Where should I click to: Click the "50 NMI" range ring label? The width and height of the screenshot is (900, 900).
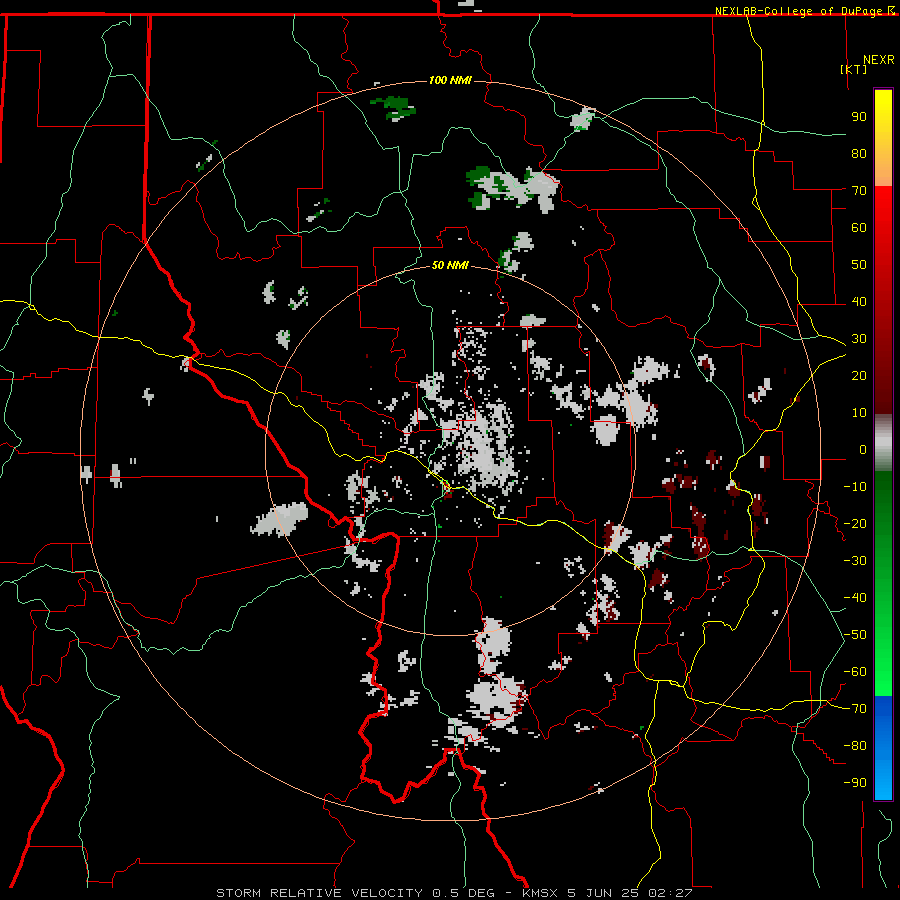pos(450,265)
